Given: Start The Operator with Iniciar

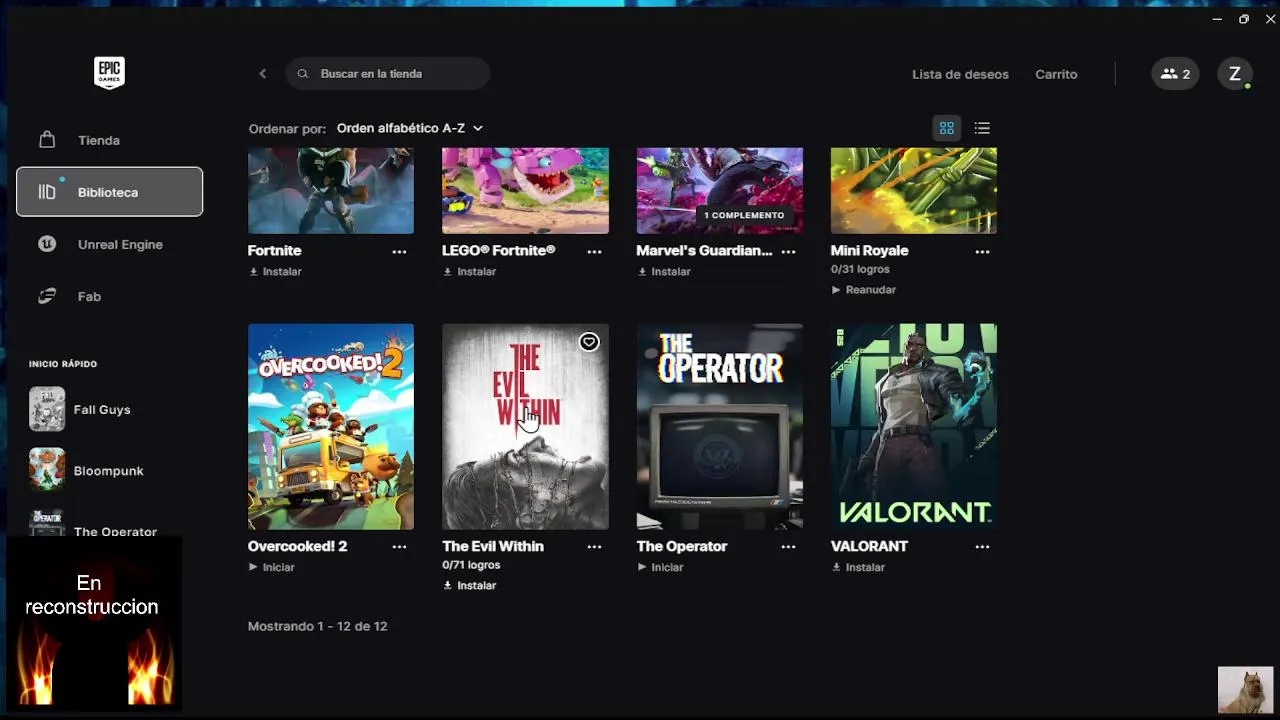Looking at the screenshot, I should pyautogui.click(x=660, y=567).
